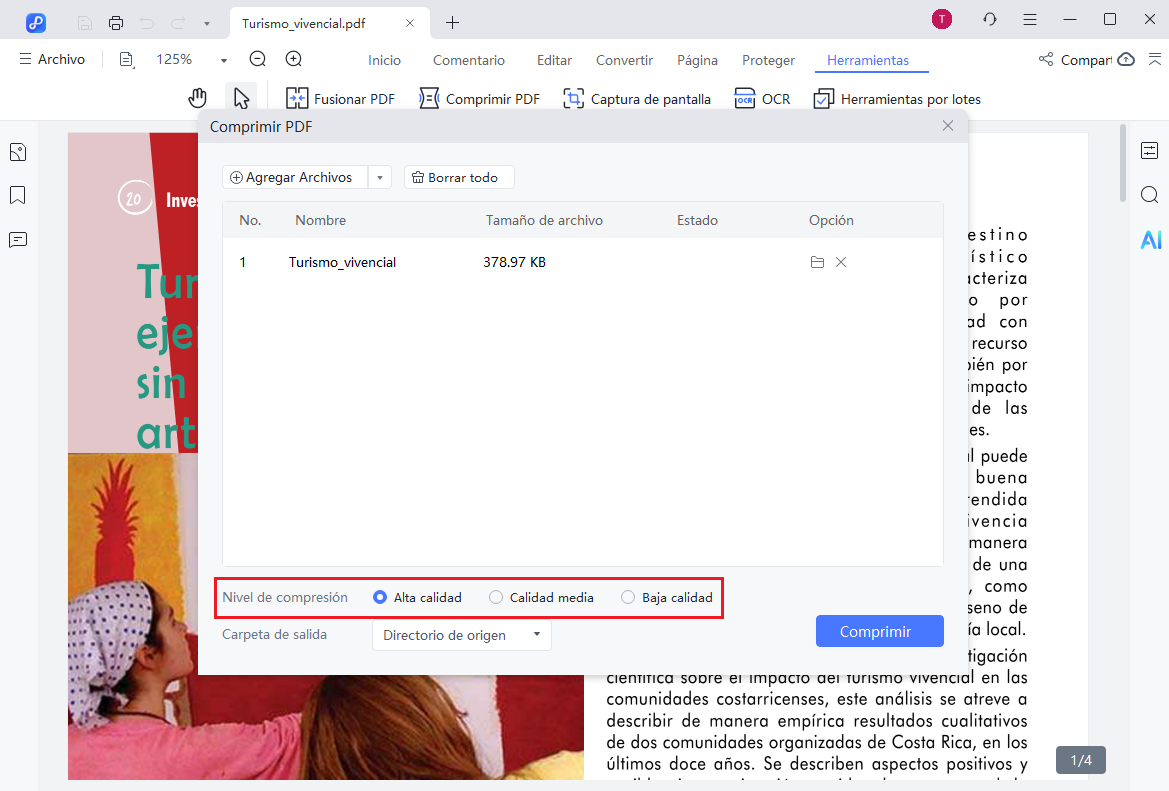Select the hand pan tool
The width and height of the screenshot is (1169, 791).
tap(198, 98)
